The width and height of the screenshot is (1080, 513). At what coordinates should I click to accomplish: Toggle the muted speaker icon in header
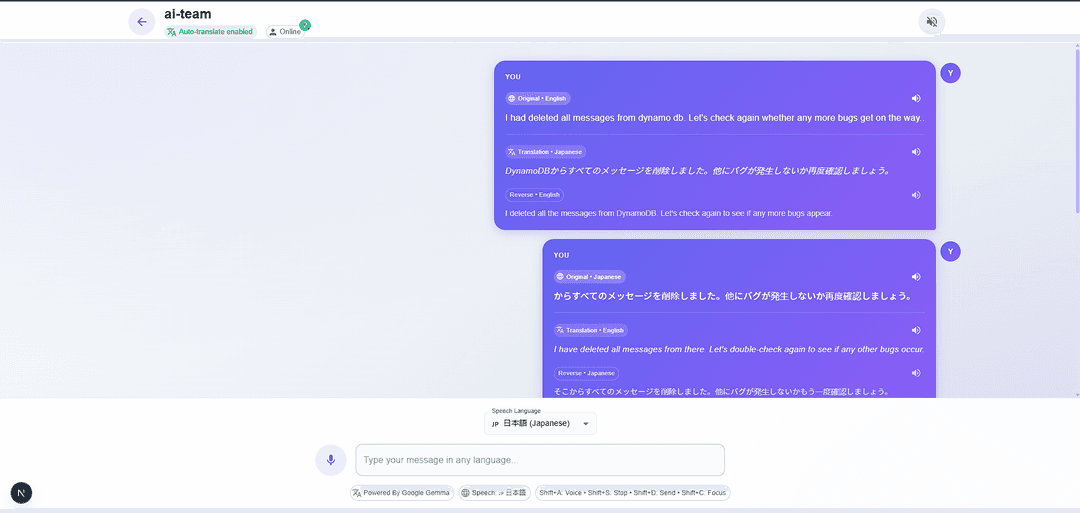(x=931, y=22)
